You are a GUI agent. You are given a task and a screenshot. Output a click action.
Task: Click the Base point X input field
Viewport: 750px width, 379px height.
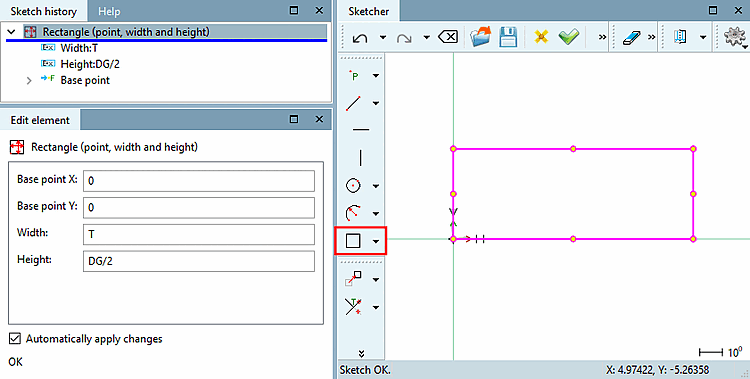199,181
